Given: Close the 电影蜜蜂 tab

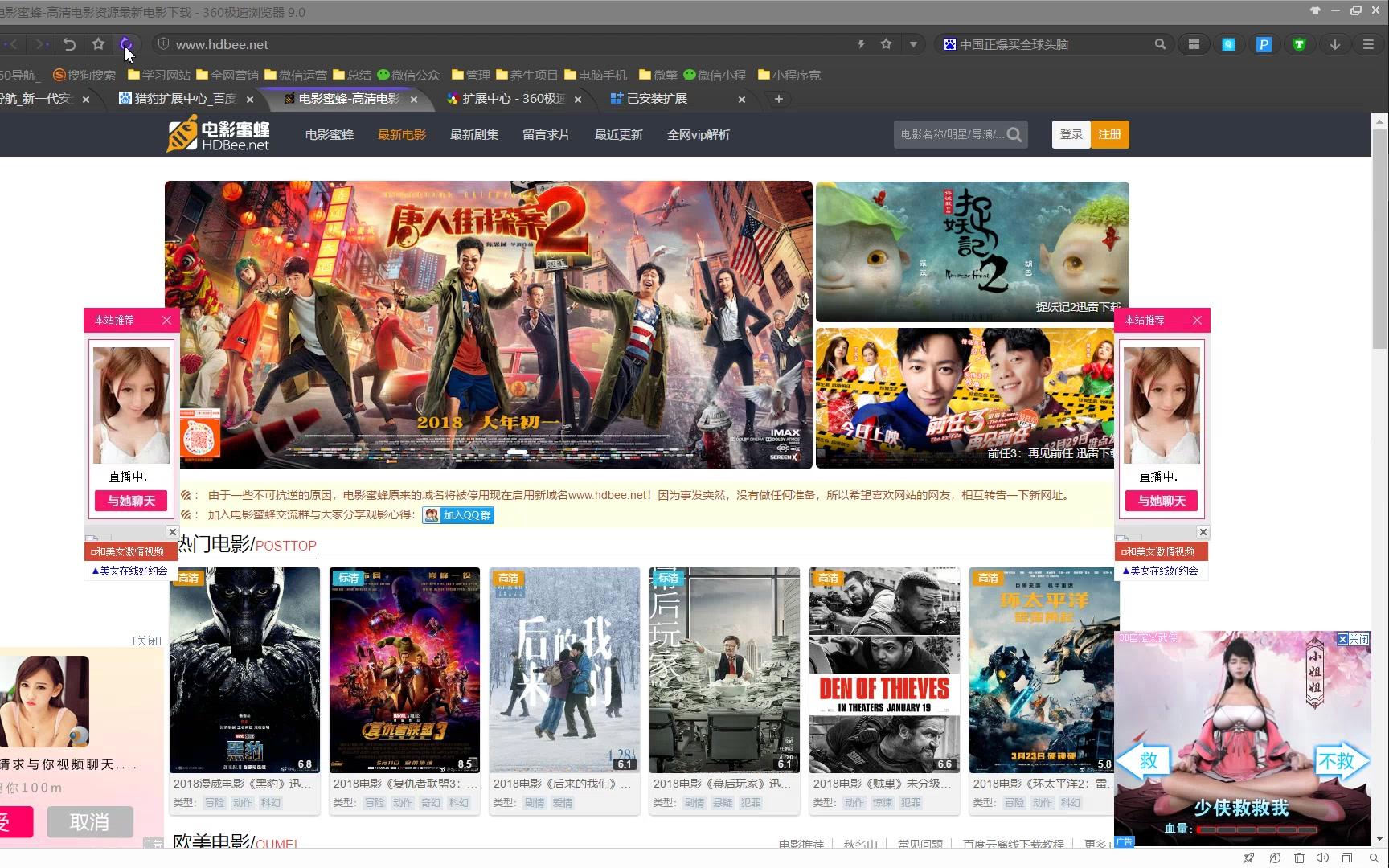Looking at the screenshot, I should [414, 100].
